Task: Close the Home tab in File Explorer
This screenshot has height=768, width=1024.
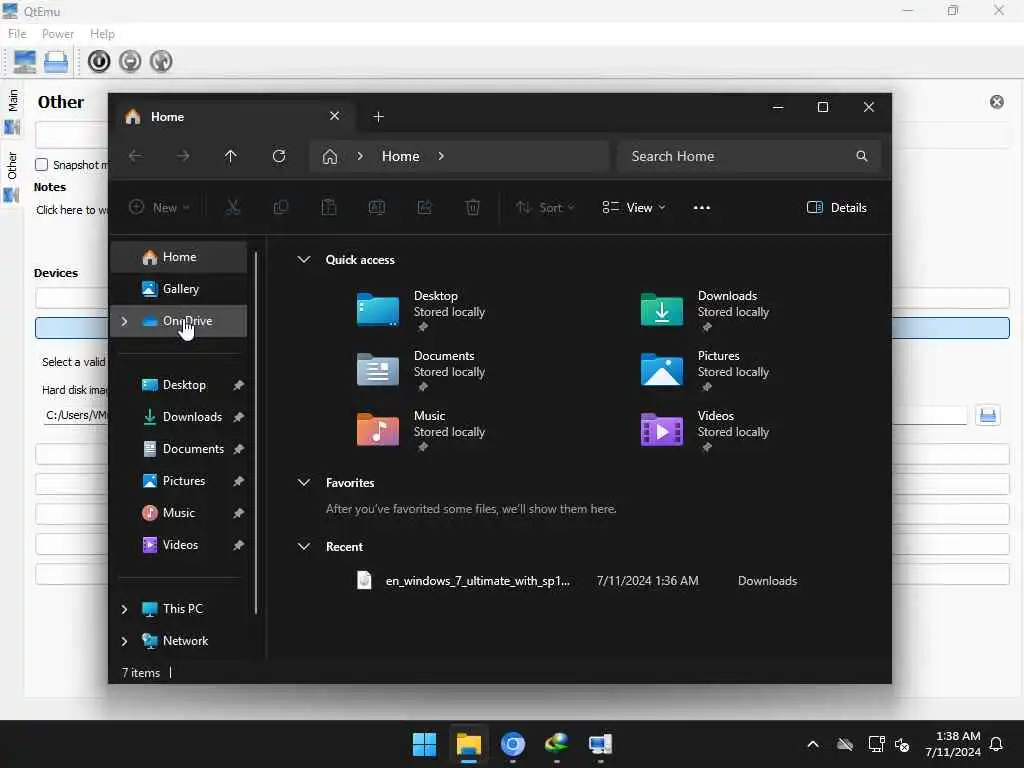Action: (334, 116)
